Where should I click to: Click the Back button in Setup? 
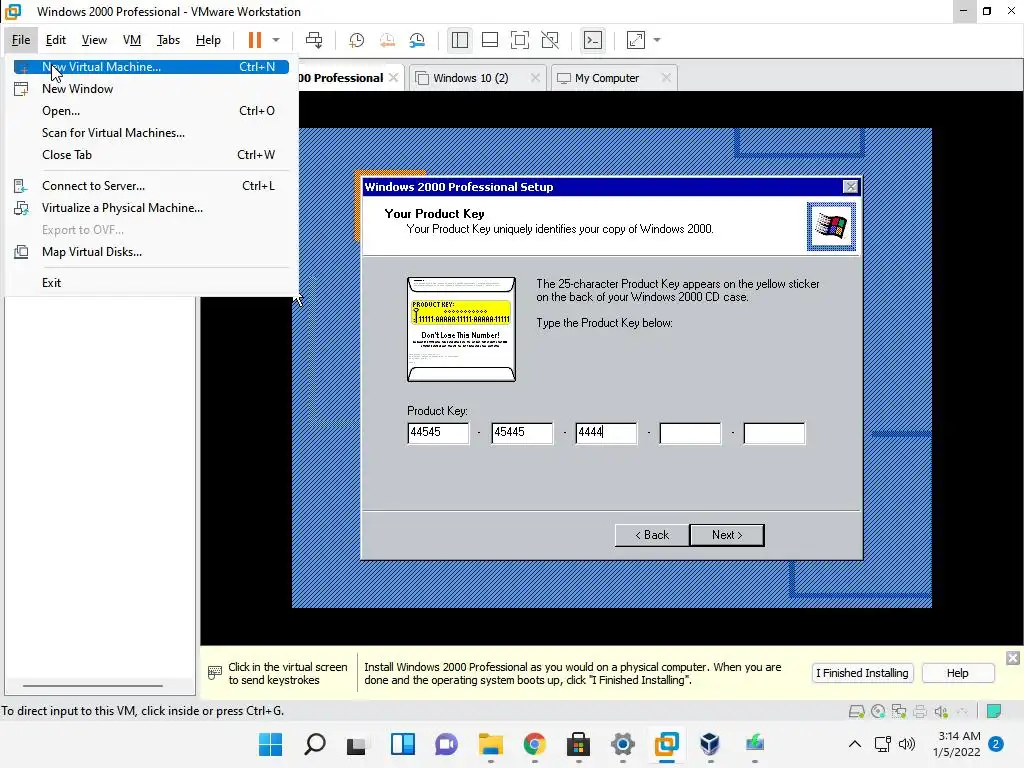coord(652,535)
